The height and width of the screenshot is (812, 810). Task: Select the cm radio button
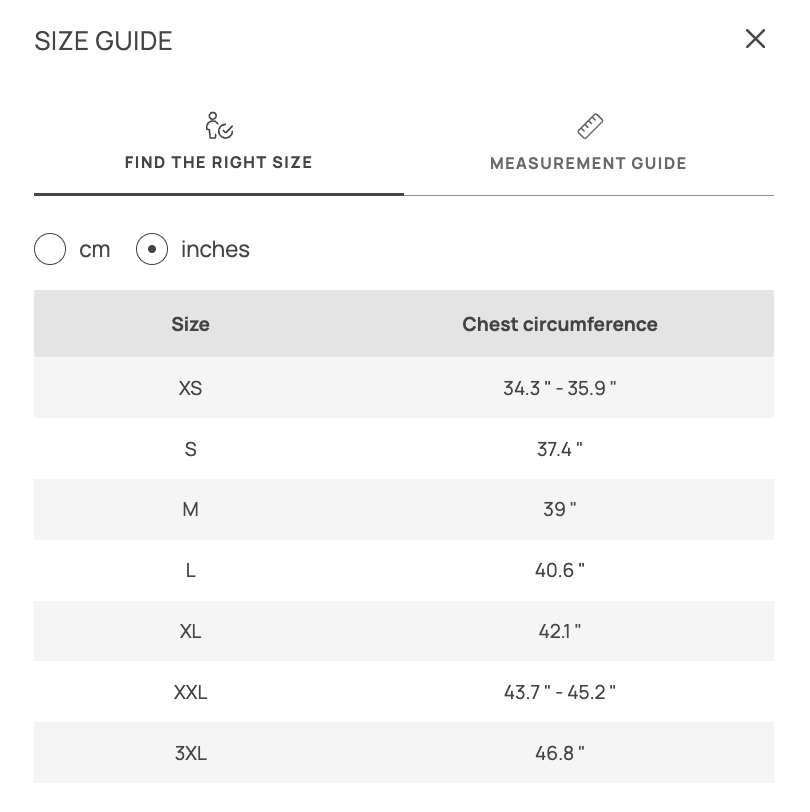tap(50, 249)
